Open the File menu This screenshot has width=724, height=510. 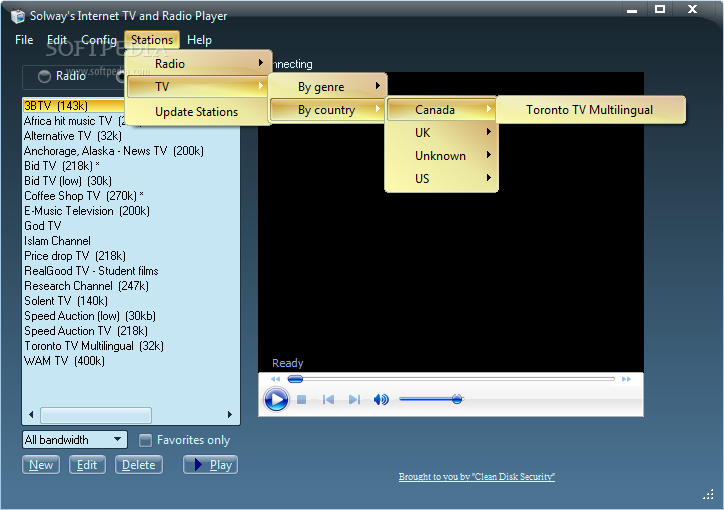pos(24,40)
